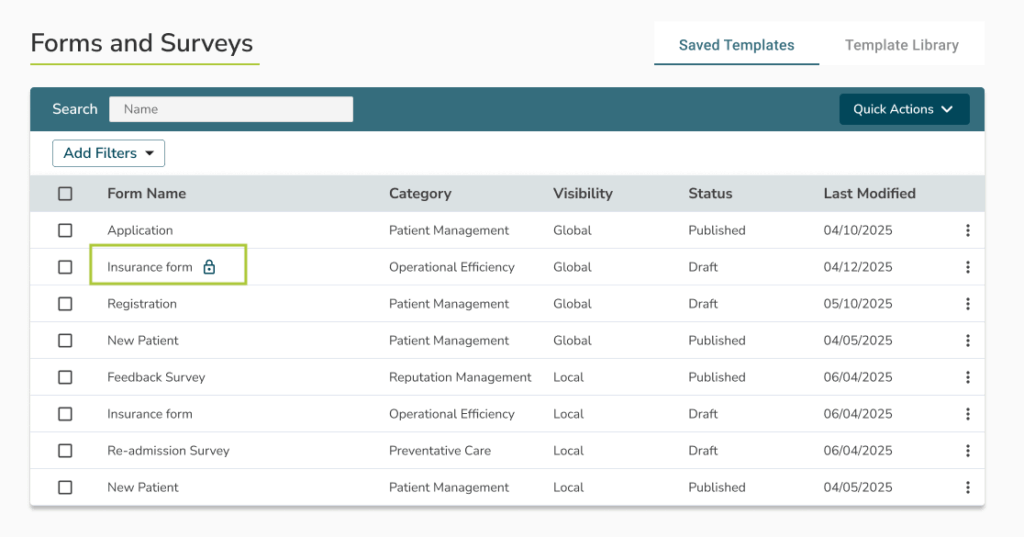This screenshot has height=537, width=1024.
Task: Check the Application form checkbox
Action: pos(65,231)
